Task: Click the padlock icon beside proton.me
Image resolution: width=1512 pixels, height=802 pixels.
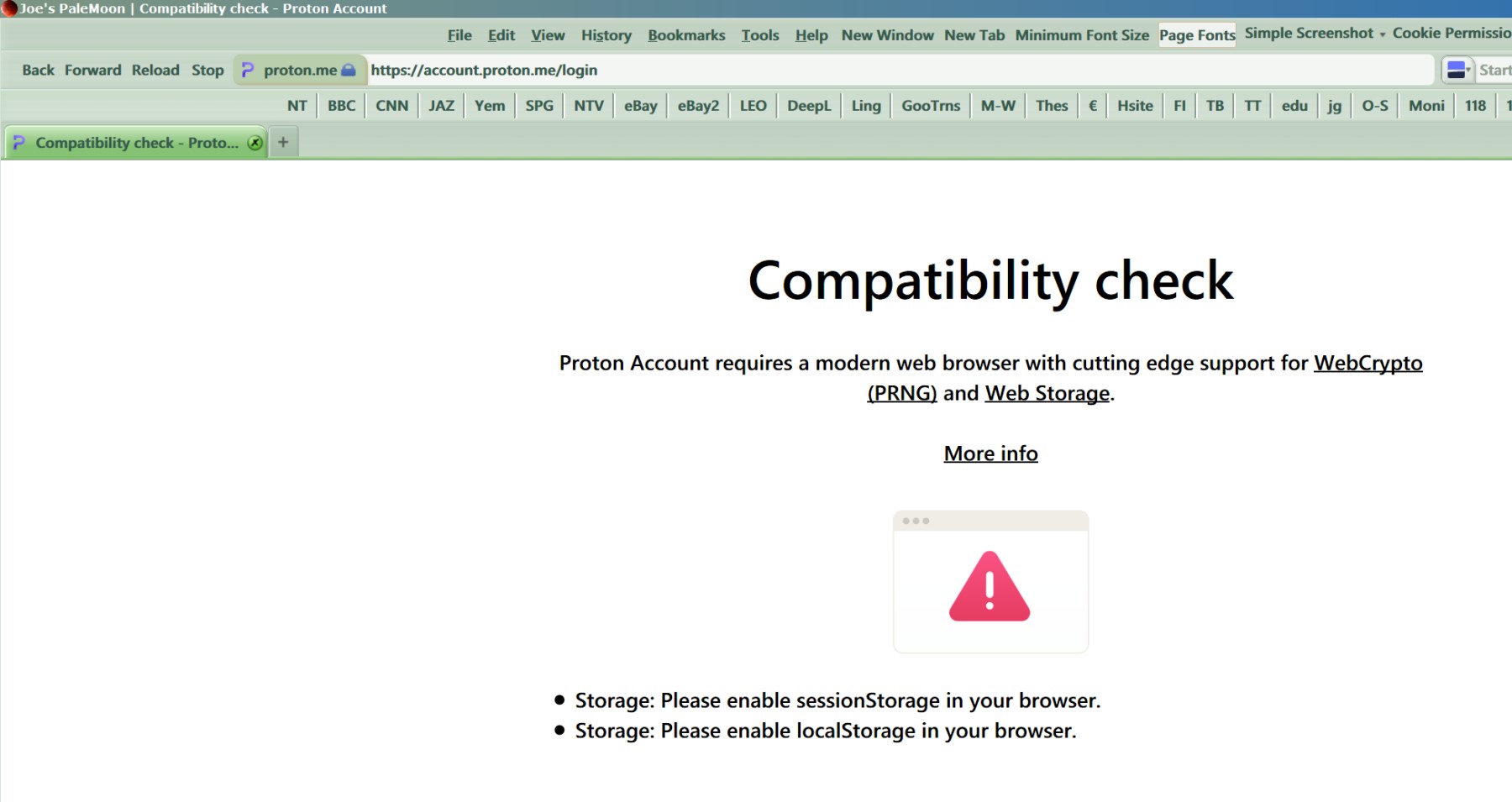Action: point(349,70)
